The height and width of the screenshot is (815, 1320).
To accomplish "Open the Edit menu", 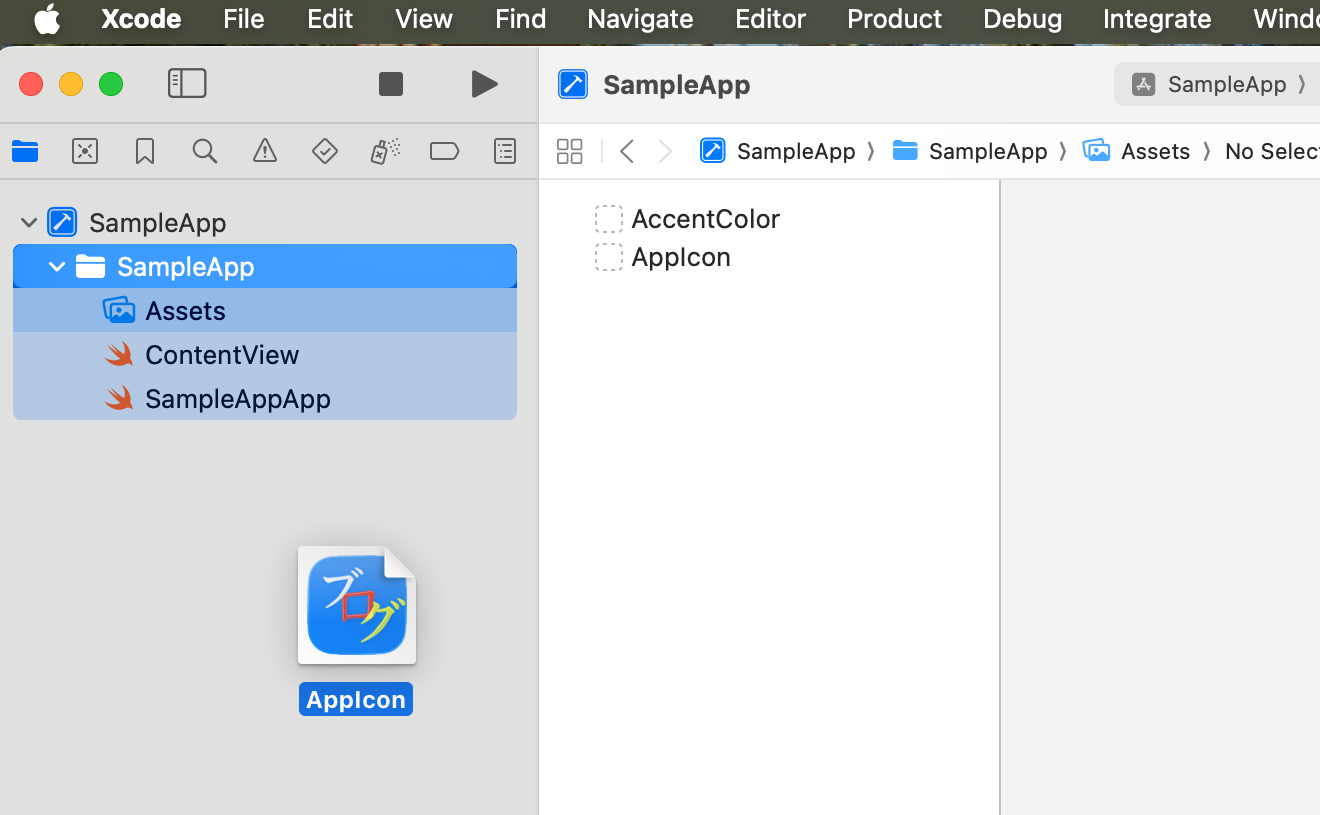I will pyautogui.click(x=330, y=19).
